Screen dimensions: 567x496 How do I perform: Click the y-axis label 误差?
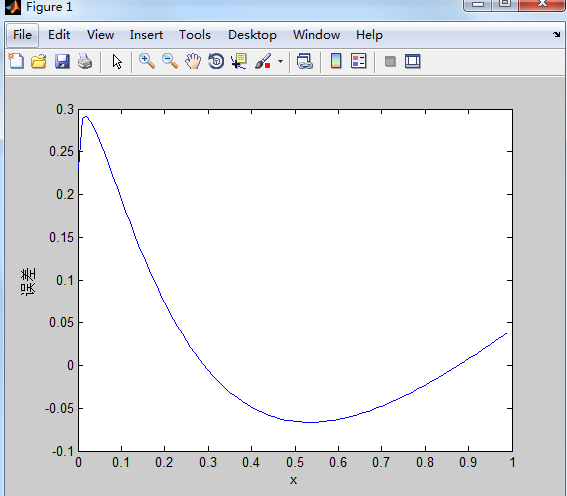coord(28,282)
